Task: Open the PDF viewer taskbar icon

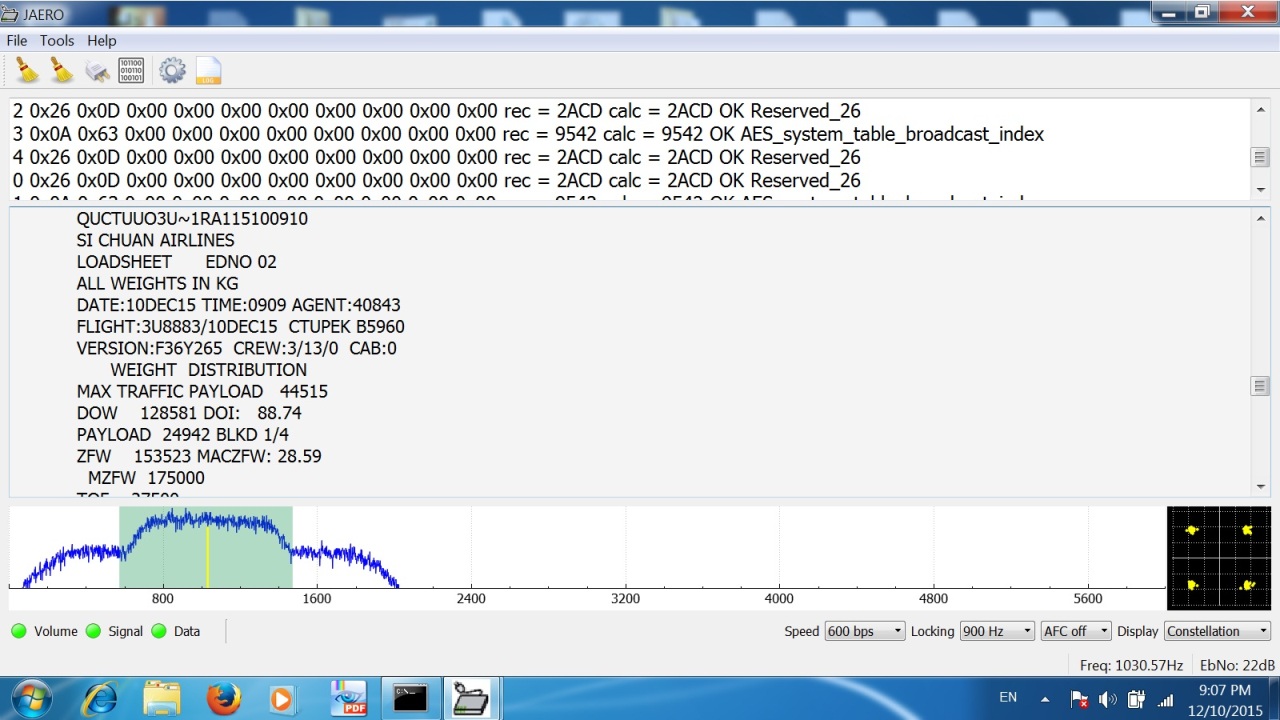Action: coord(350,698)
